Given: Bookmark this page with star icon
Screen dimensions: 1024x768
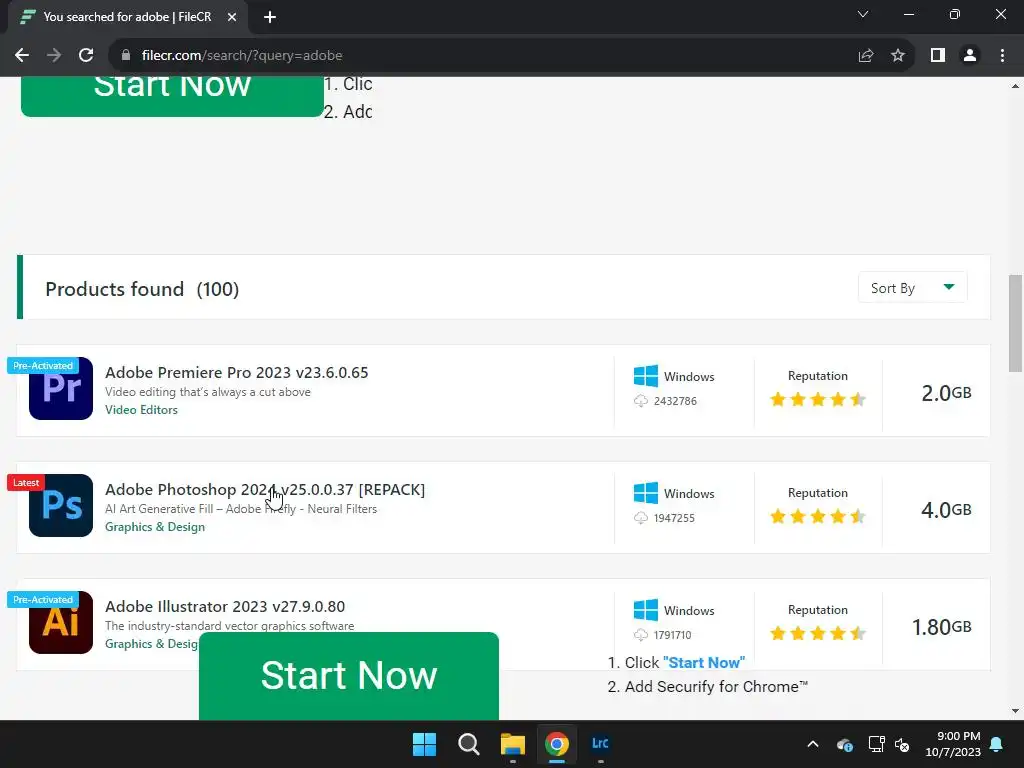Looking at the screenshot, I should coord(898,56).
